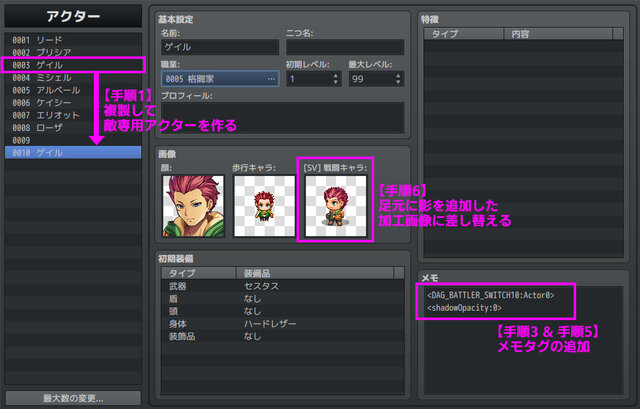
Task: Select highlighted actor 0010 ゲイル
Action: pyautogui.click(x=73, y=153)
